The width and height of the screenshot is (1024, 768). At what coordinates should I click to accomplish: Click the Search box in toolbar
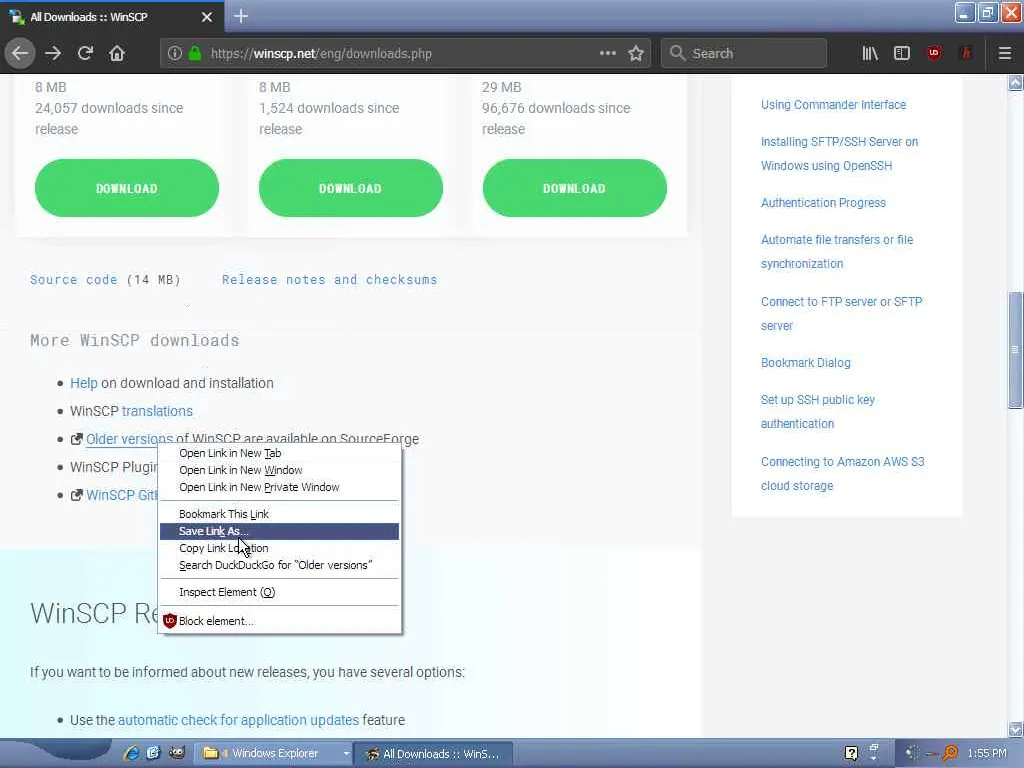coord(744,54)
